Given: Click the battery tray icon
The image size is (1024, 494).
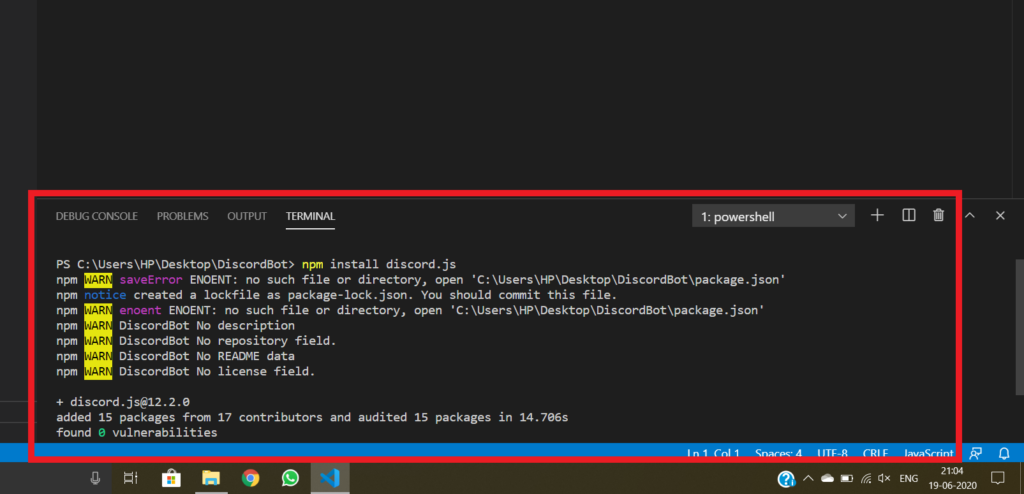Looking at the screenshot, I should (x=847, y=478).
